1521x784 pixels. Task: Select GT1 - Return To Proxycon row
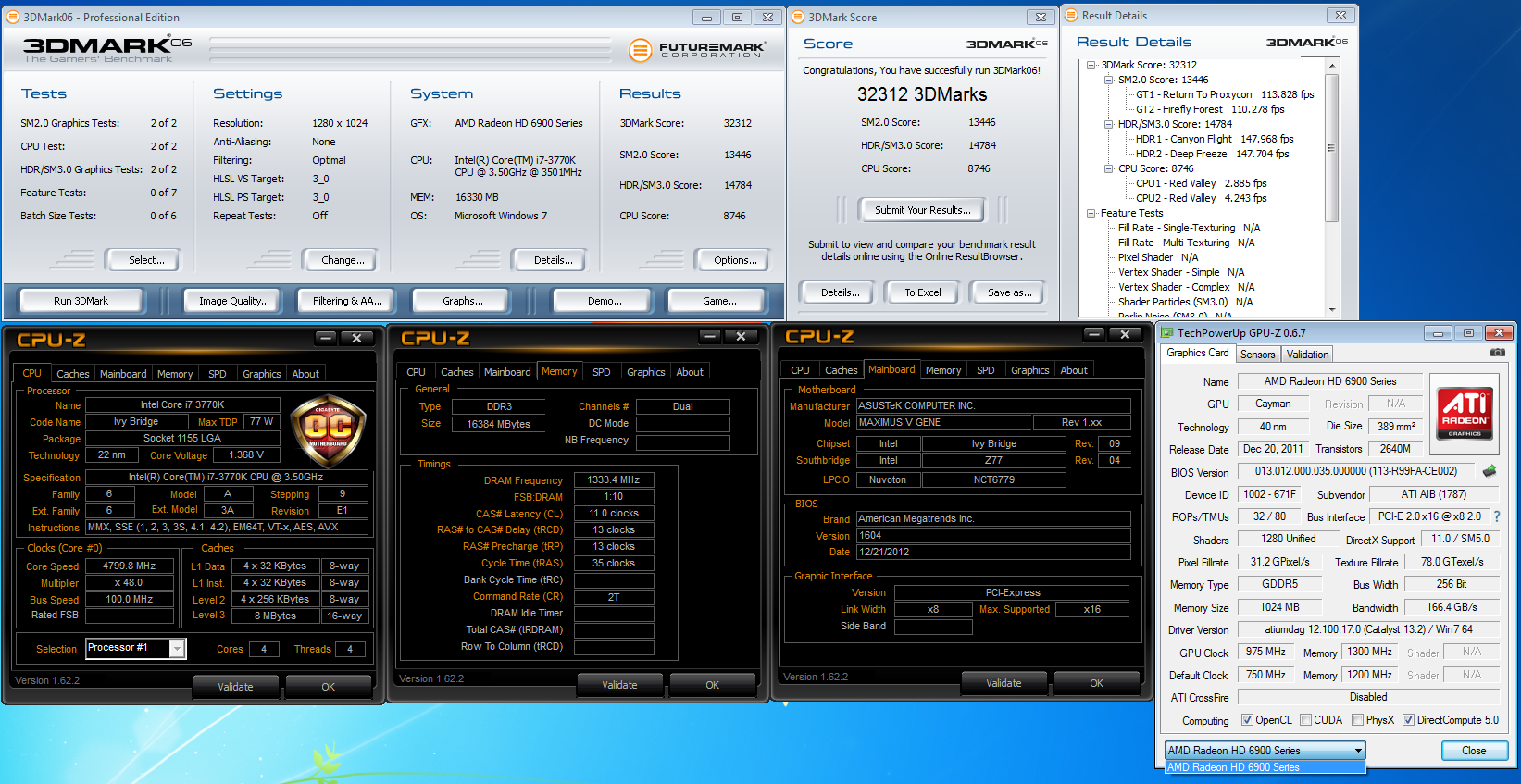(x=1225, y=94)
